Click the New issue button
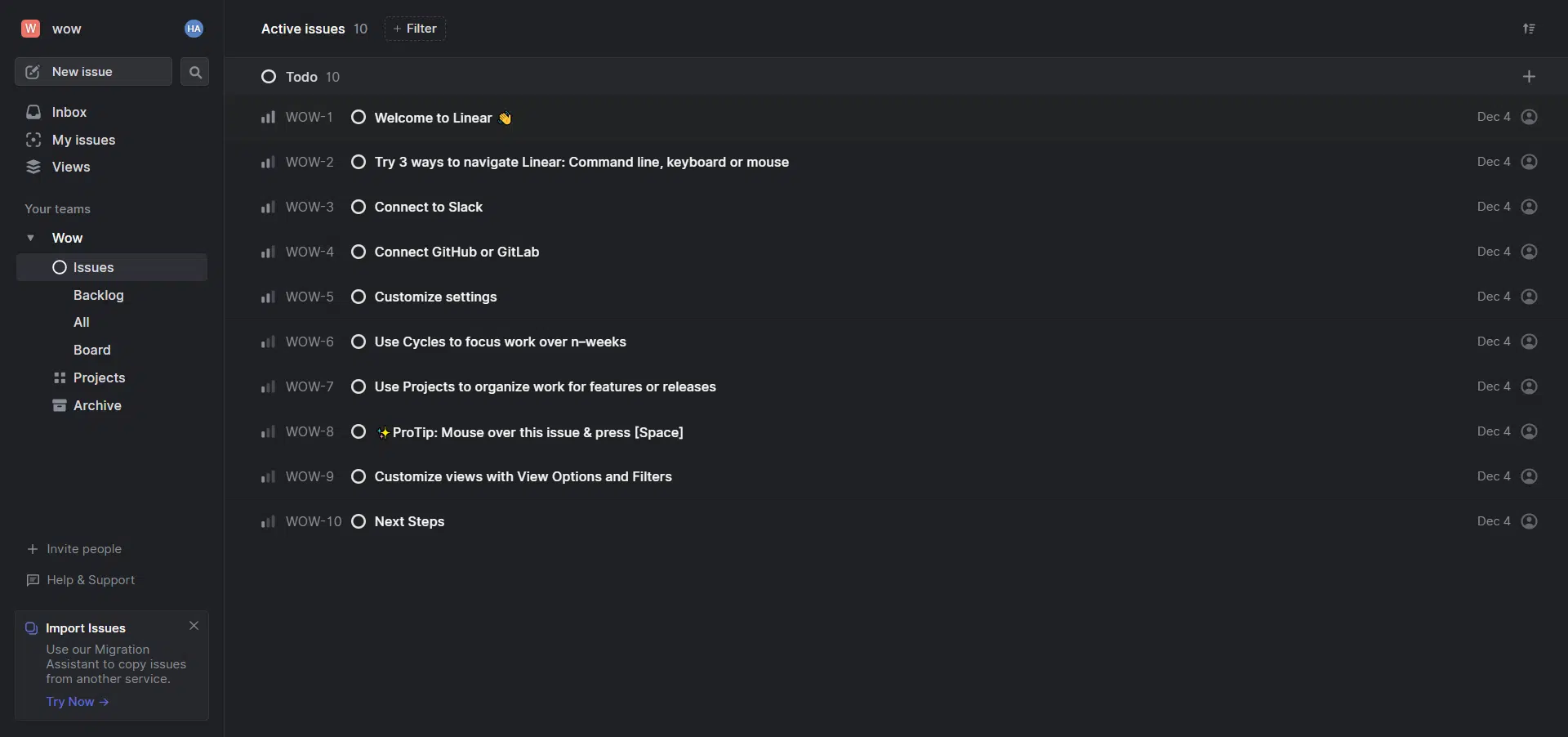The width and height of the screenshot is (1568, 737). pos(93,72)
